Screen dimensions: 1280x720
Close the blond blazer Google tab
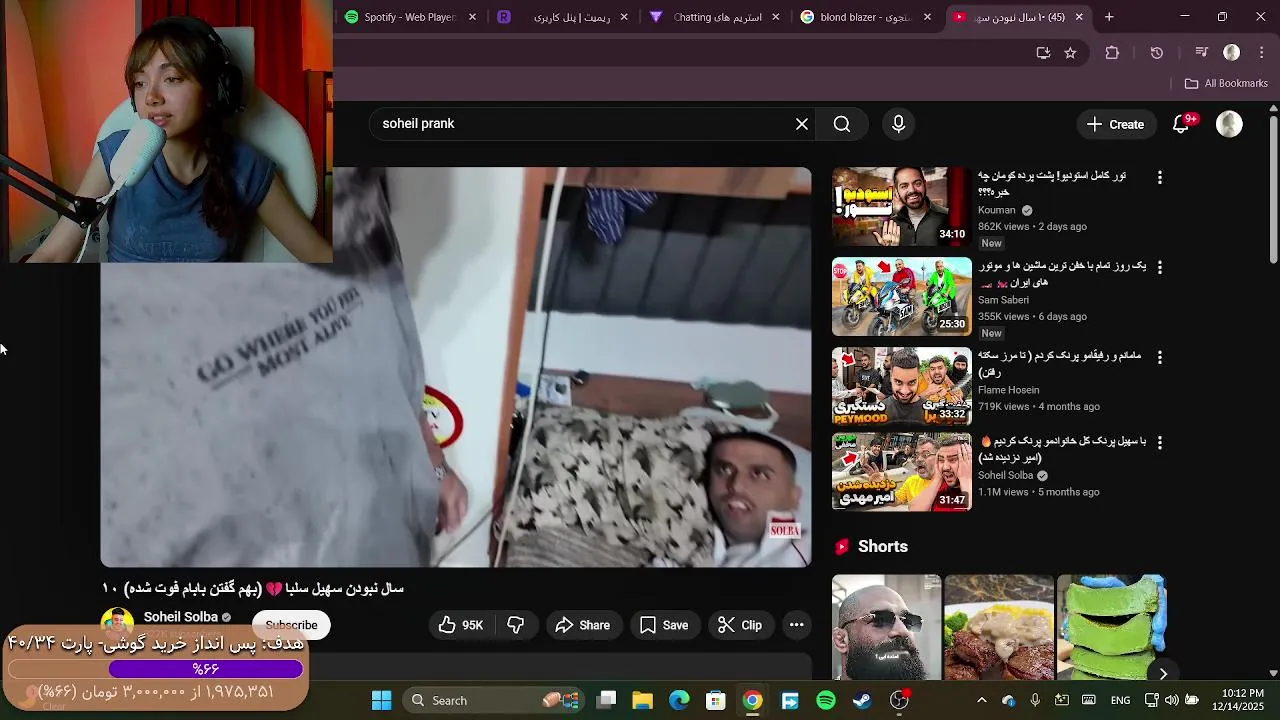click(x=927, y=17)
